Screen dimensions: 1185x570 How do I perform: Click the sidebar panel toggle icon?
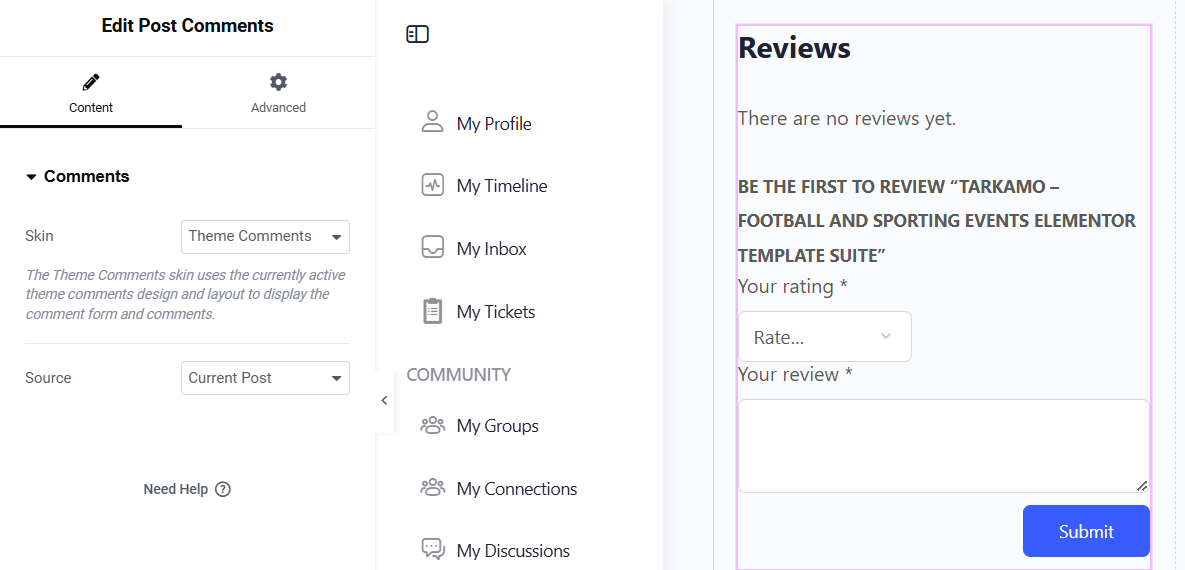pyautogui.click(x=417, y=35)
